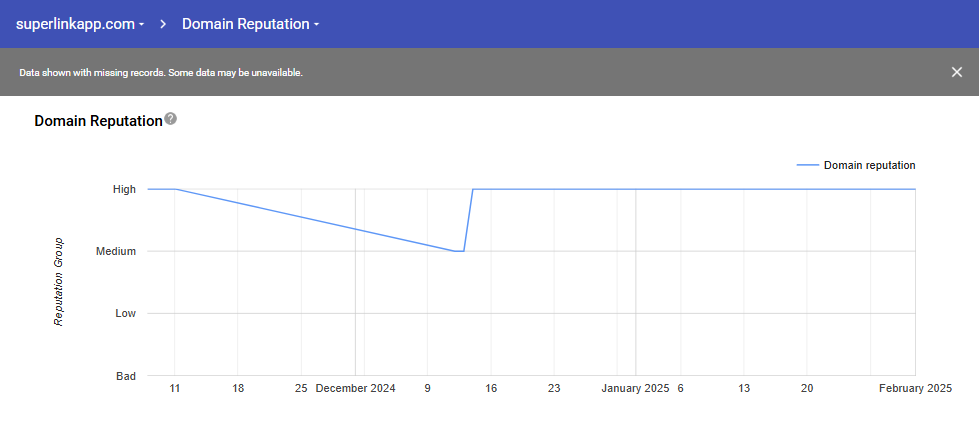Click the dropdown arrow next to superlinkapp.com
The width and height of the screenshot is (979, 443).
click(x=141, y=25)
